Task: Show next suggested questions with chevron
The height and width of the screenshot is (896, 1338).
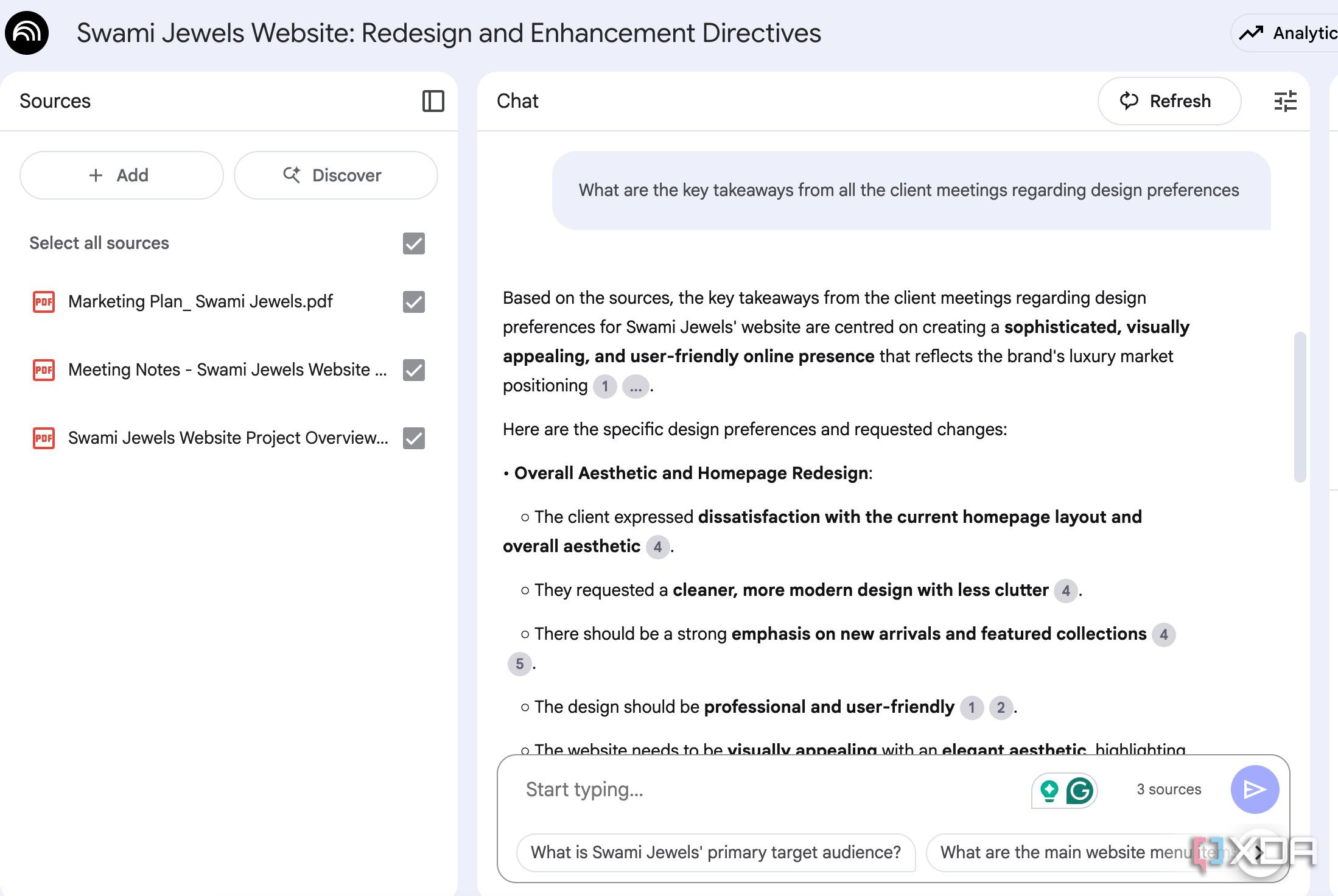Action: pyautogui.click(x=1258, y=853)
